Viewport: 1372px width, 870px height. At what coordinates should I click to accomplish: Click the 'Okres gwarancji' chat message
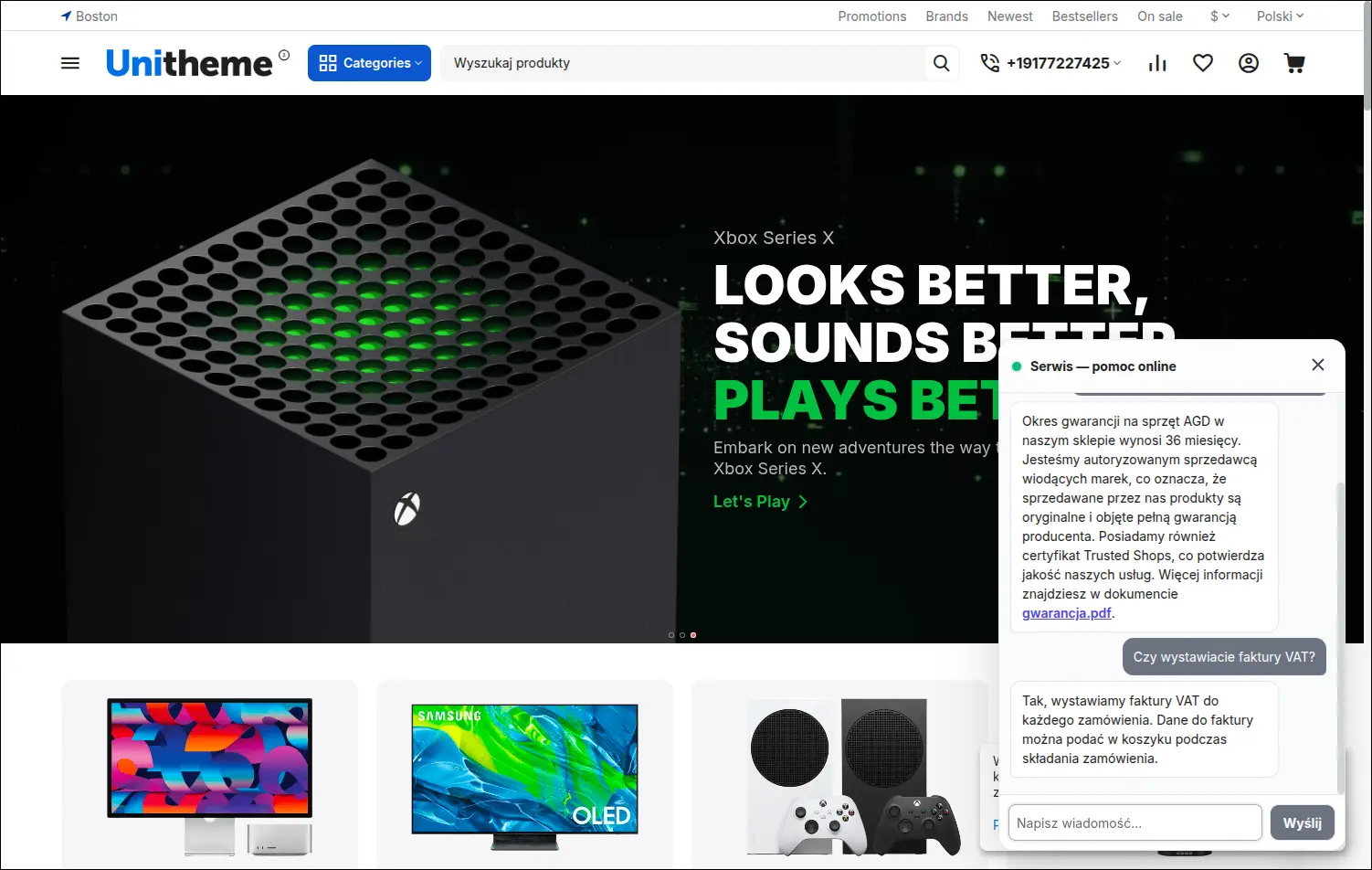click(1145, 517)
